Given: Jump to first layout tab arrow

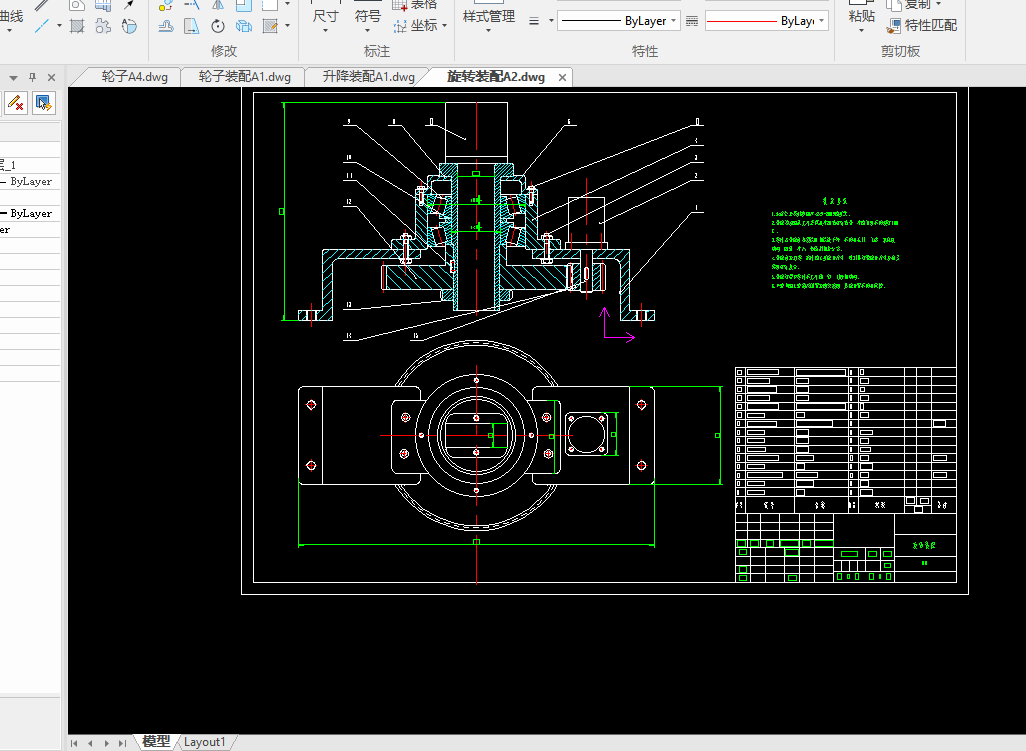Looking at the screenshot, I should (x=74, y=743).
